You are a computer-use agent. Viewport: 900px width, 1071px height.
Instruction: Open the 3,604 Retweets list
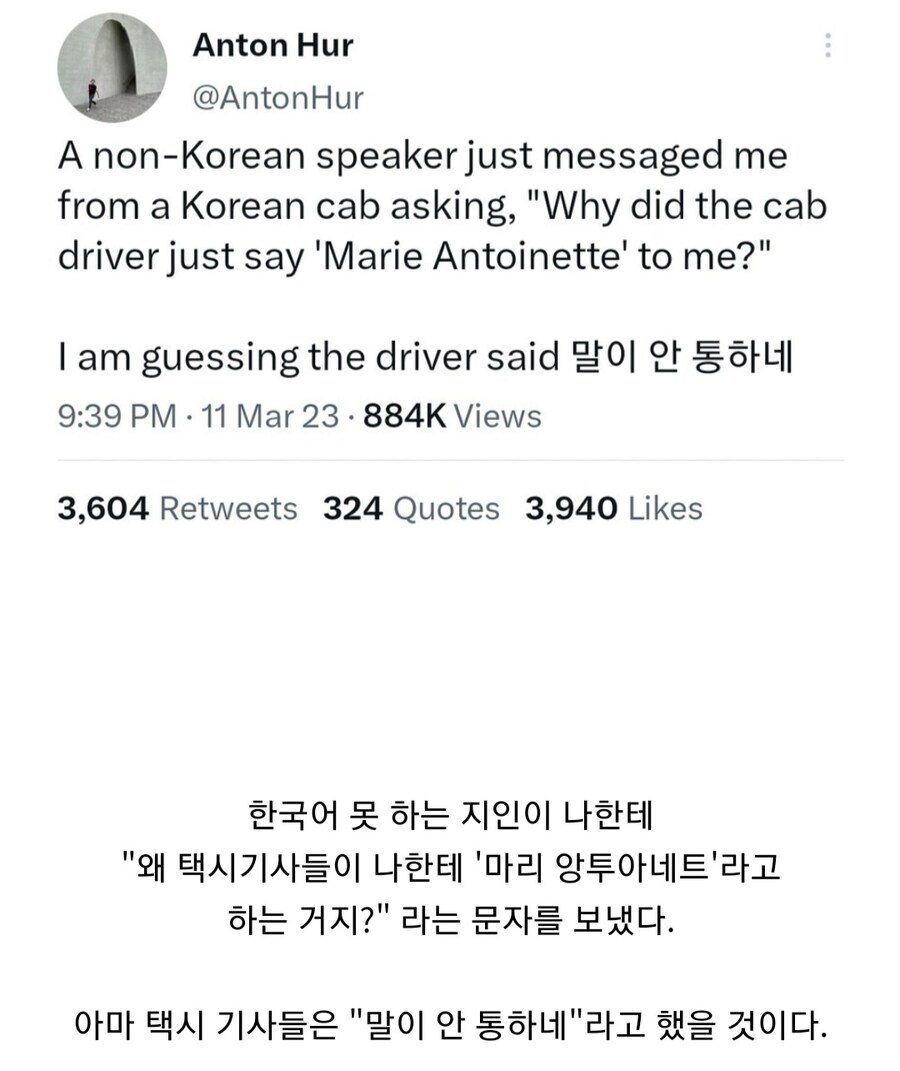[178, 508]
